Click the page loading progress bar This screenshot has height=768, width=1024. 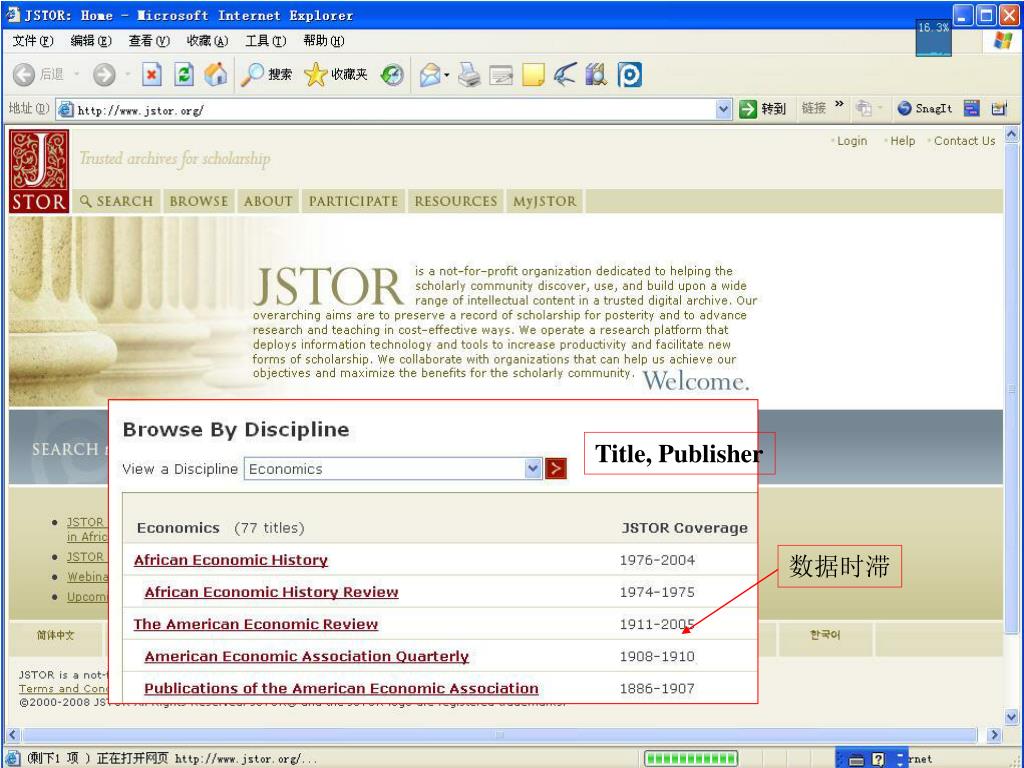coord(690,759)
